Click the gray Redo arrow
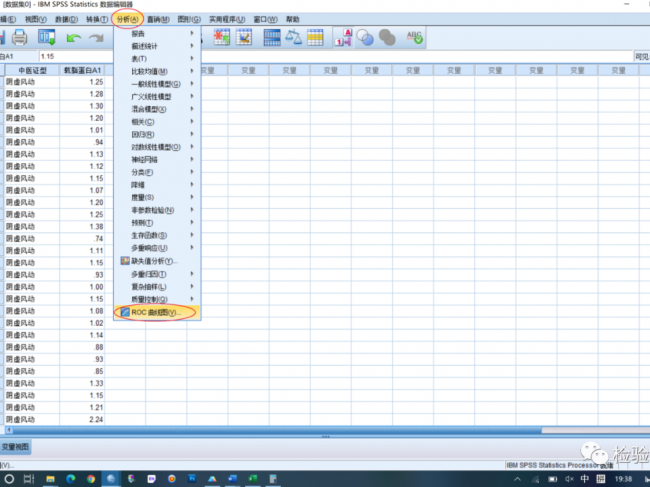This screenshot has width=650, height=487. tap(96, 38)
